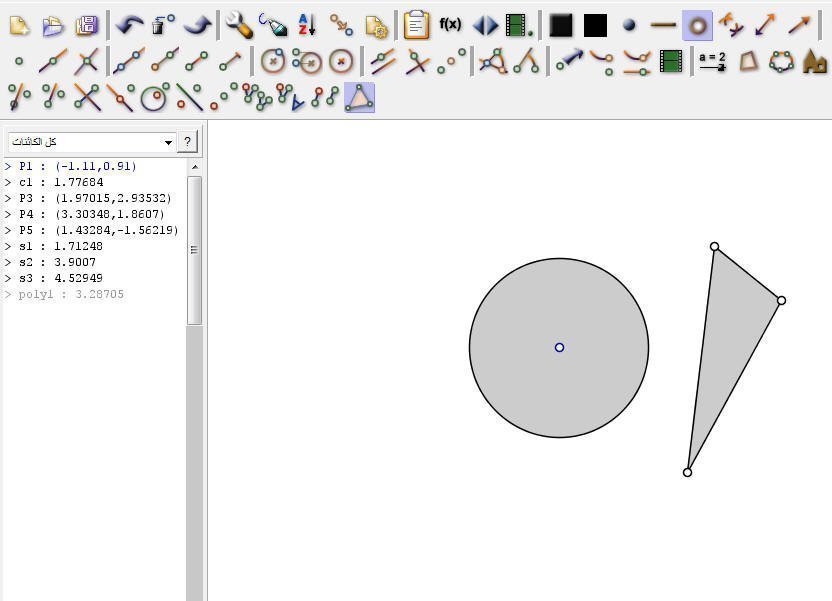Select the intersection tool

tap(86, 62)
